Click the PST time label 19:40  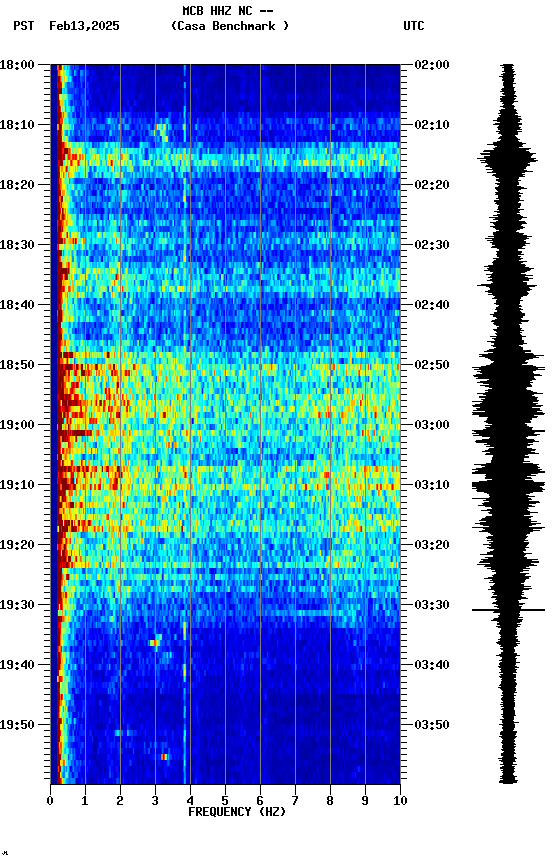coord(17,665)
